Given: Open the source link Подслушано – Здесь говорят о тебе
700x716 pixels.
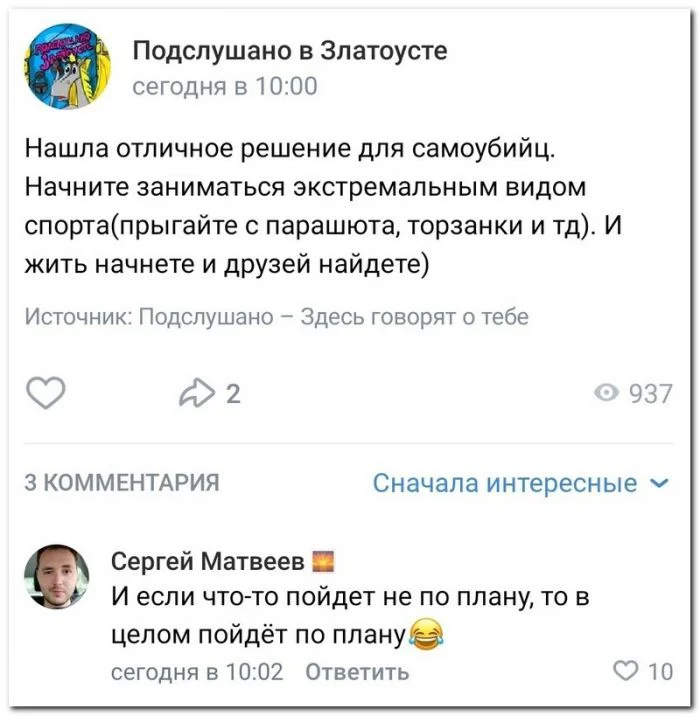Looking at the screenshot, I should point(333,318).
